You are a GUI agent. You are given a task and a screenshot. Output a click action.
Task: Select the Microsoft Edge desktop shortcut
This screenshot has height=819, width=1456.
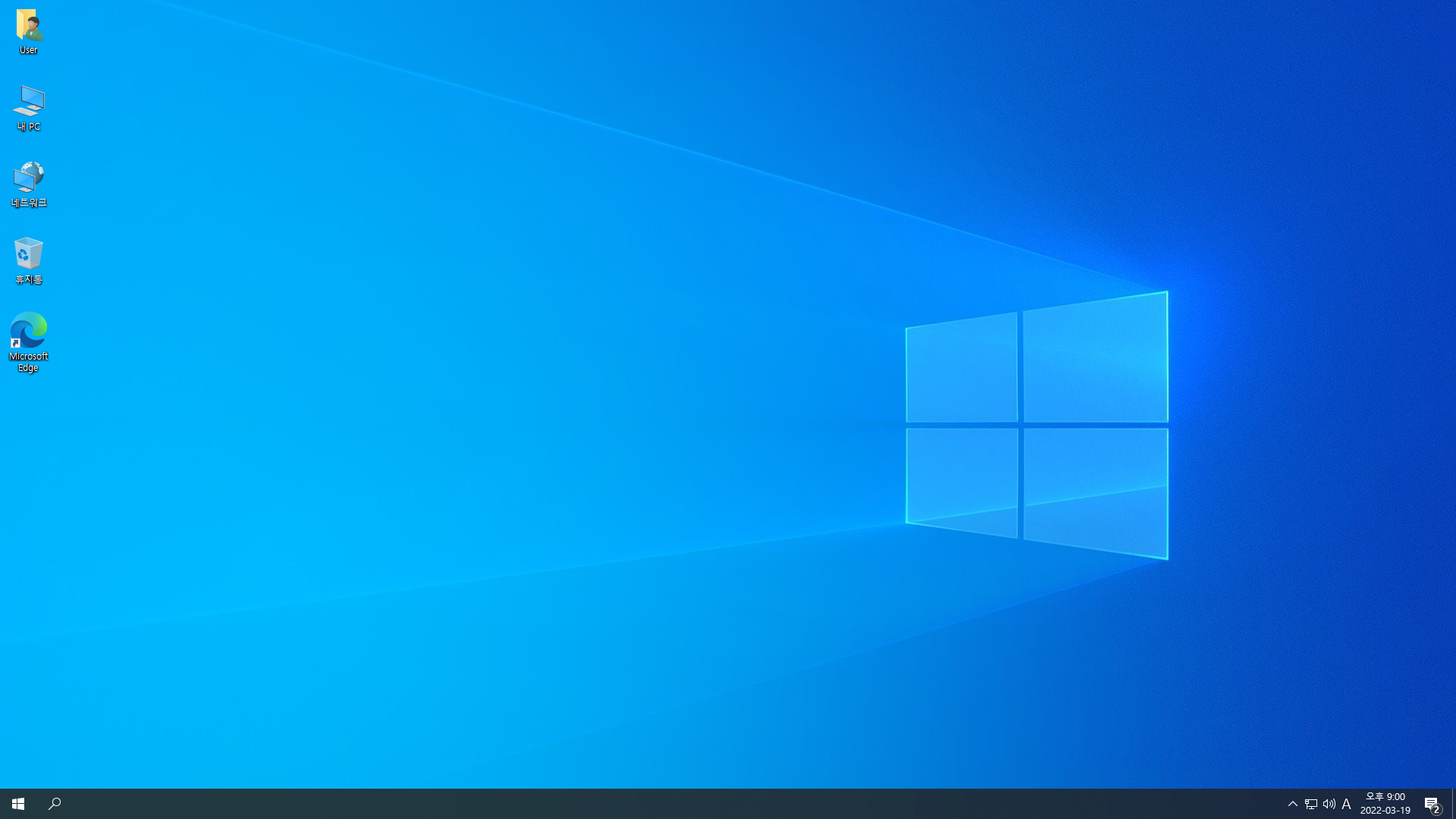coord(28,343)
